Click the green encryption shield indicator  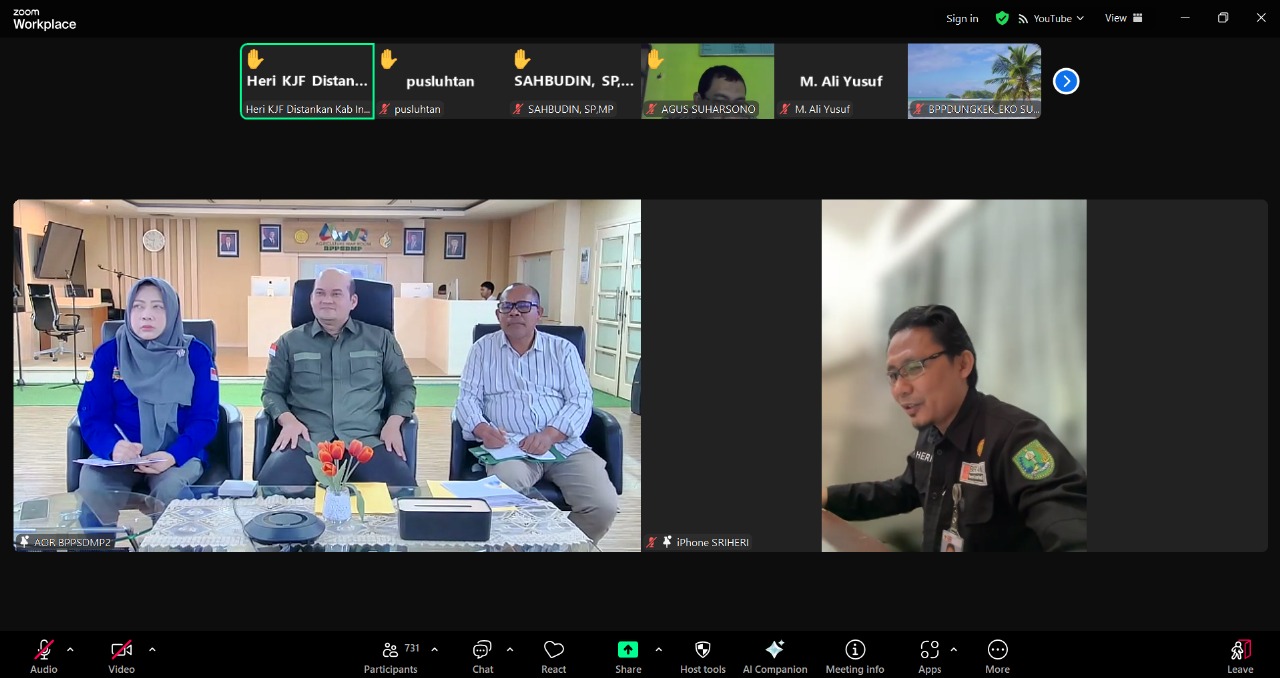1002,18
